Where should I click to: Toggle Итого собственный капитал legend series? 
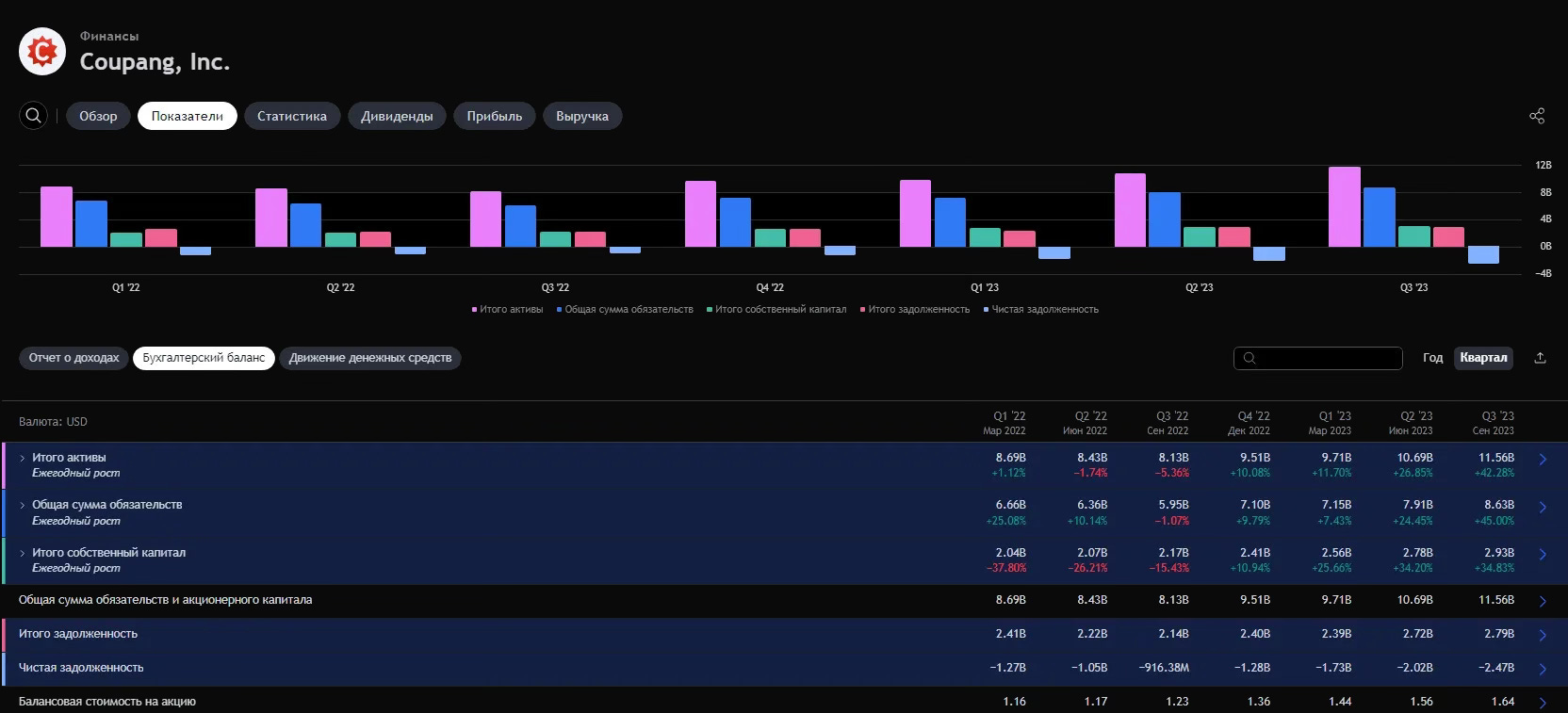776,309
